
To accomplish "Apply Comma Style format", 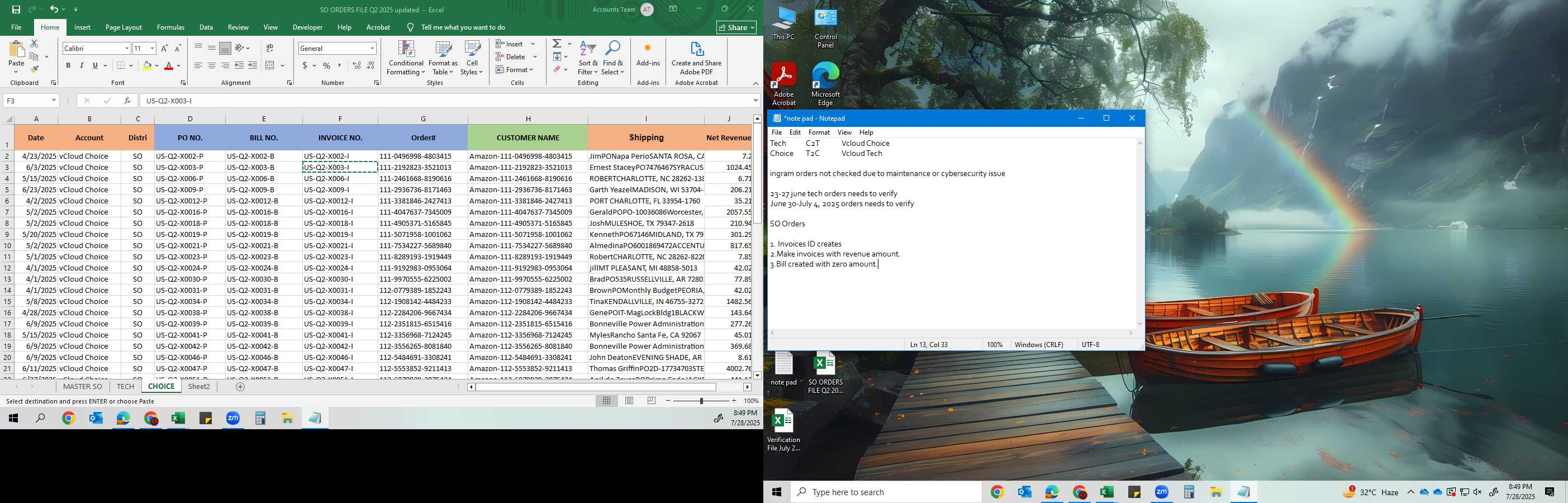I will pyautogui.click(x=340, y=65).
